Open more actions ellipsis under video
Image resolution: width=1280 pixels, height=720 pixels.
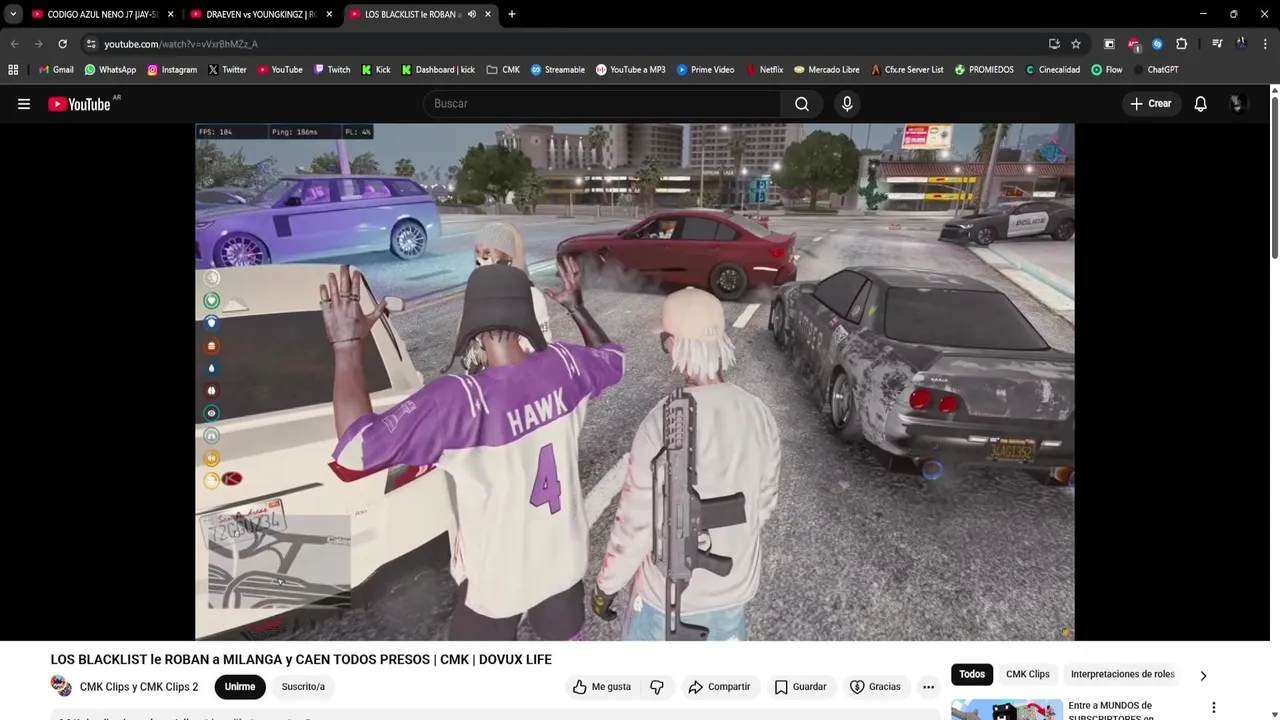click(x=928, y=687)
